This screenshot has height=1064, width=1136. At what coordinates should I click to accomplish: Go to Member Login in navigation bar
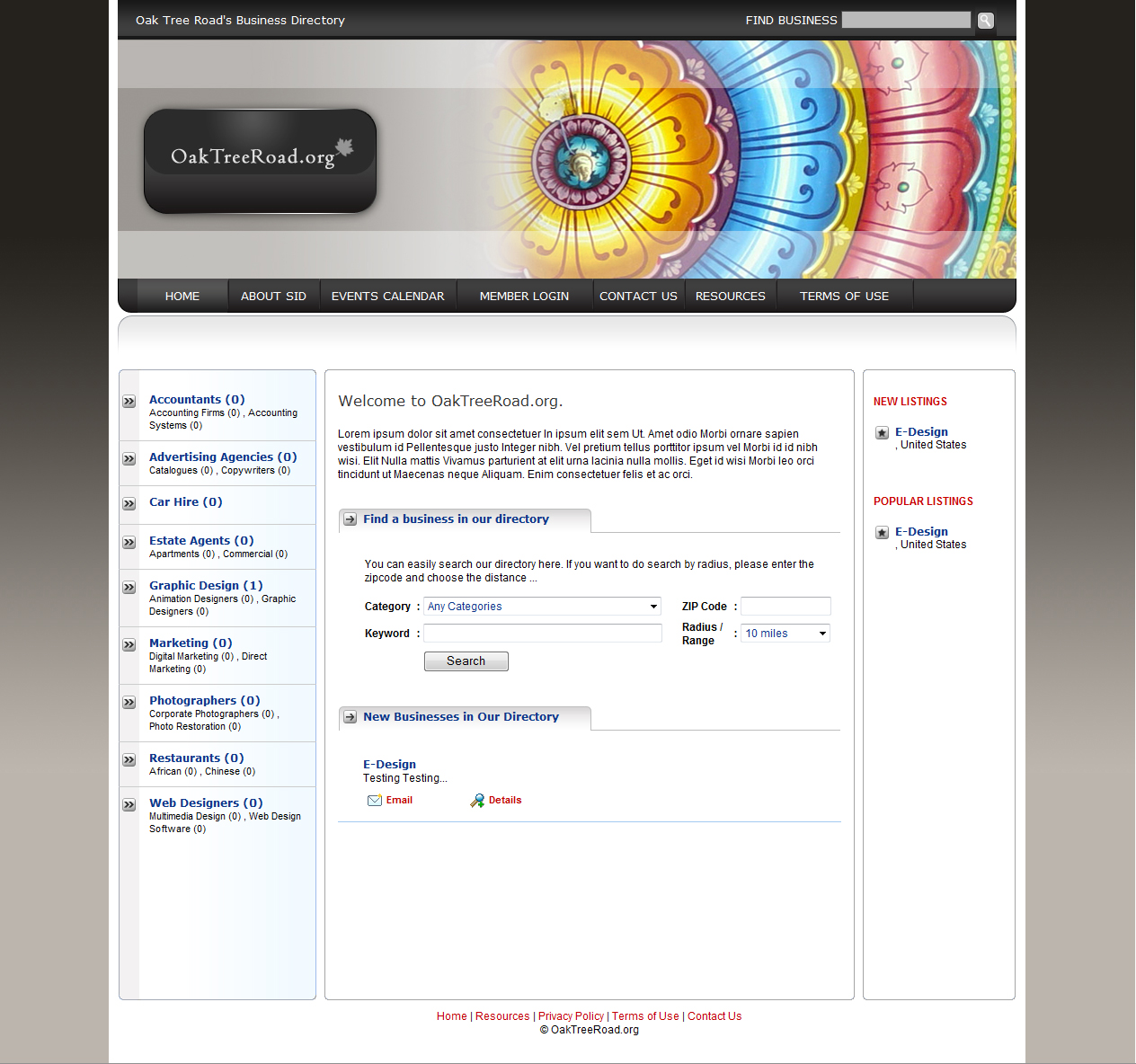524,297
